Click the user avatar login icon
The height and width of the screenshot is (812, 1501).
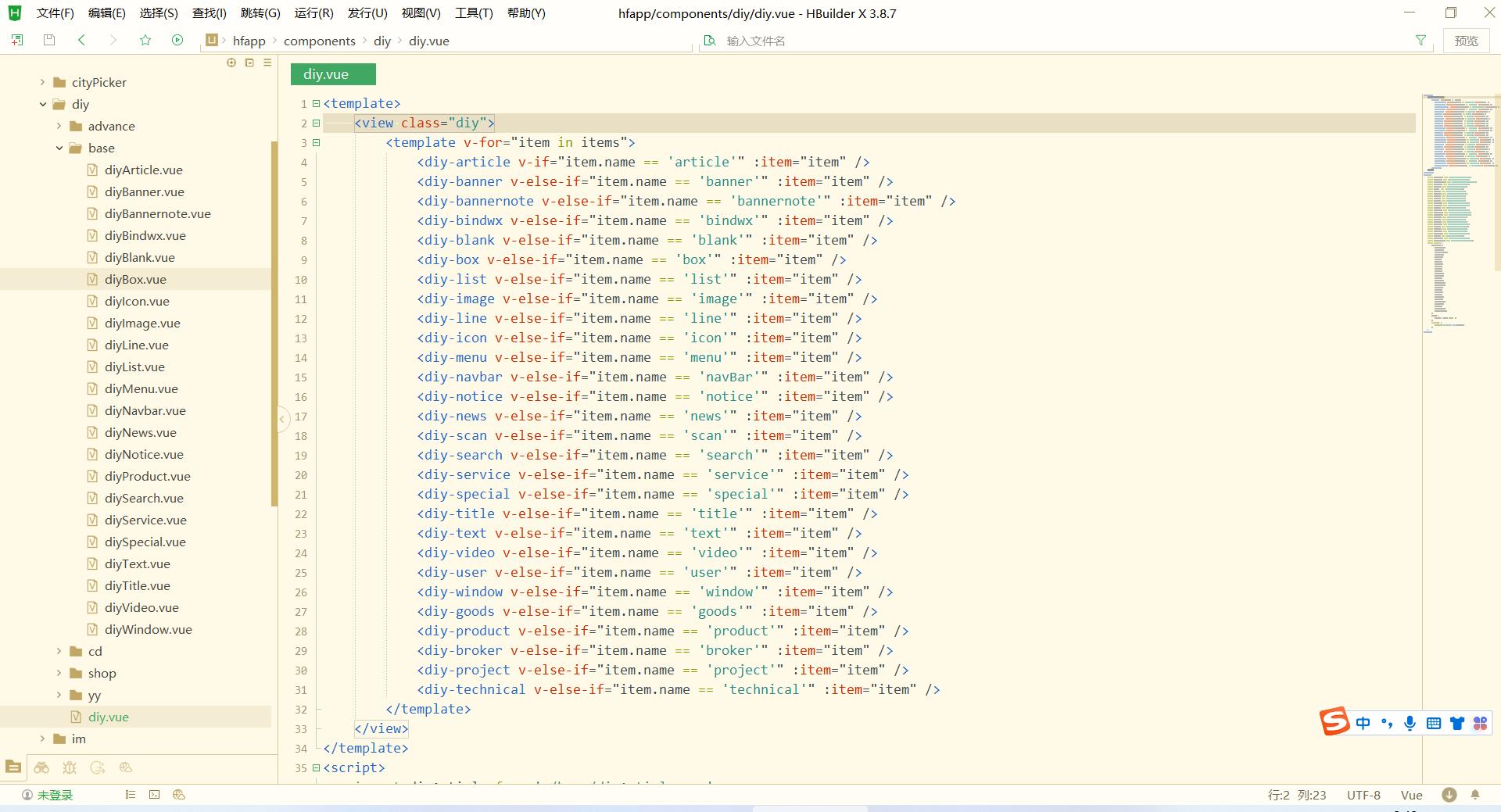click(x=27, y=795)
